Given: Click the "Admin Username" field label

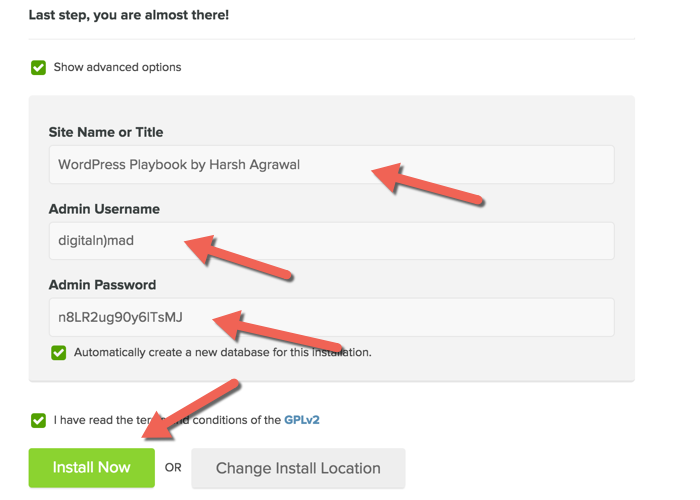Looking at the screenshot, I should pyautogui.click(x=103, y=209).
